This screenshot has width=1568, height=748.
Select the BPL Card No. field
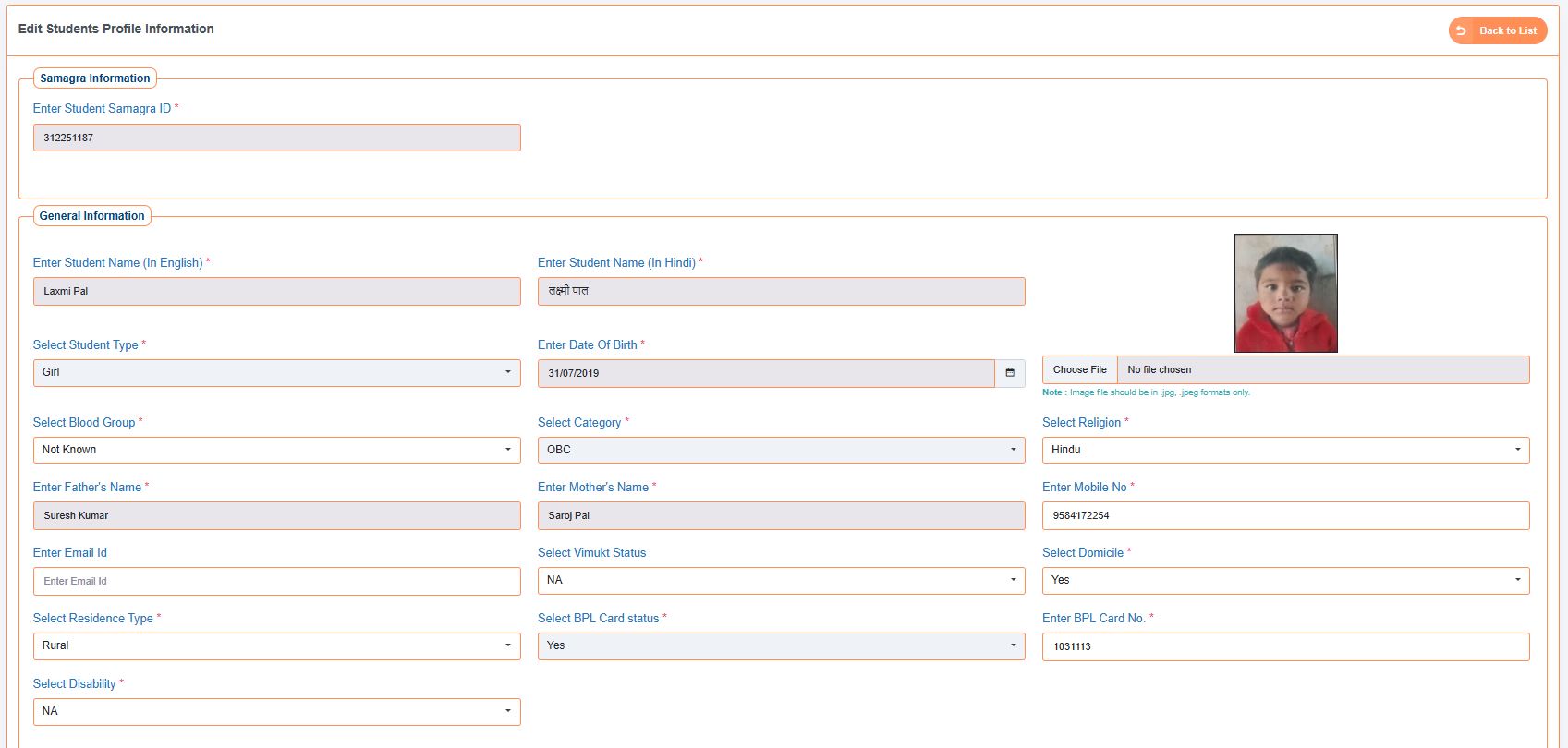(1285, 646)
